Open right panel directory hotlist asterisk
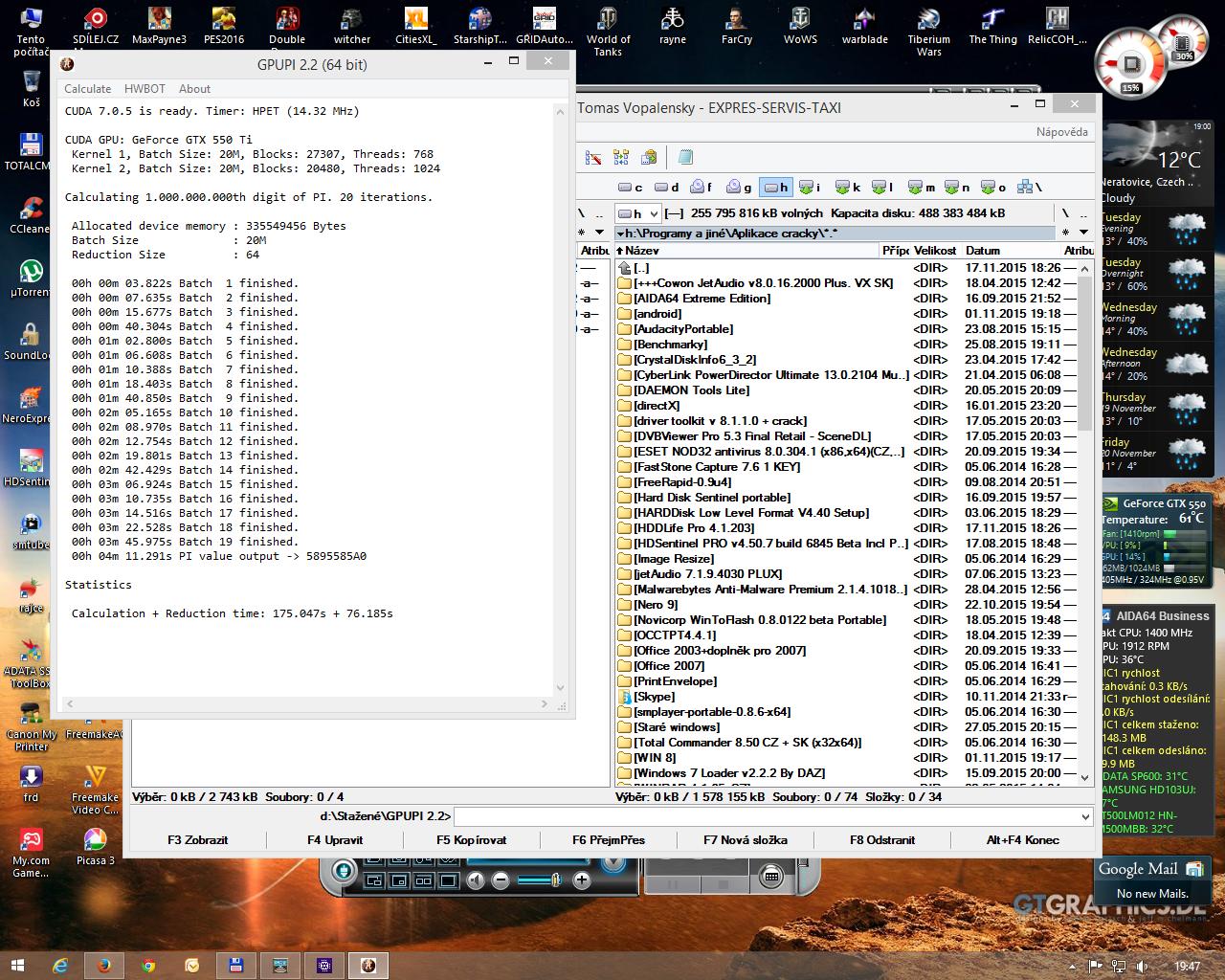Image resolution: width=1225 pixels, height=980 pixels. tap(1065, 233)
